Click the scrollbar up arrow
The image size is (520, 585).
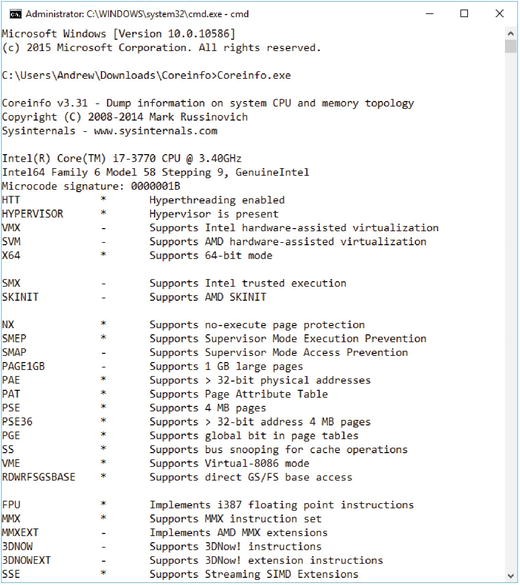pos(511,34)
